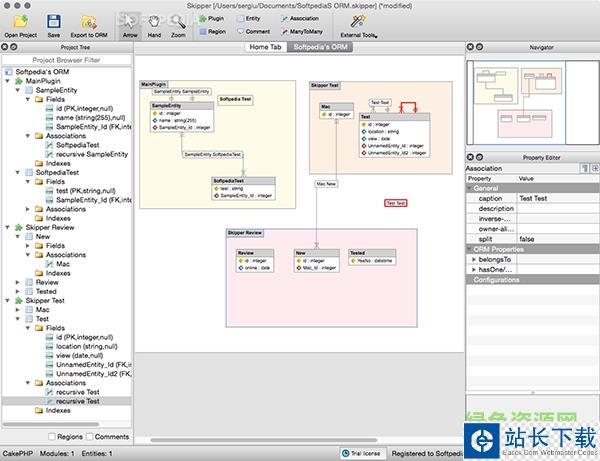This screenshot has width=600, height=461.
Task: Select the Zoom magnifier tool
Action: coord(178,25)
